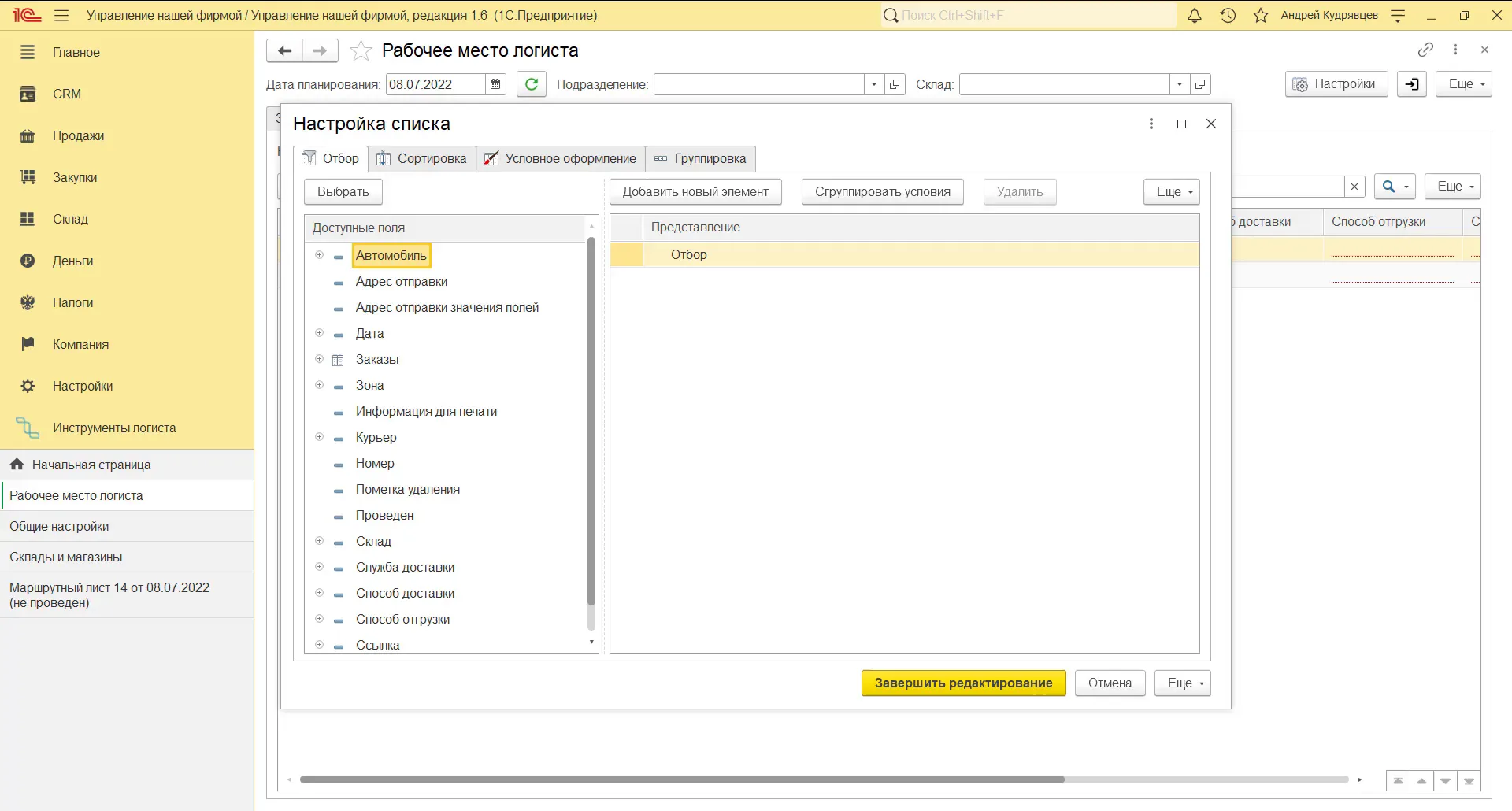This screenshot has width=1512, height=811.
Task: Open page options three-dot menu
Action: point(1455,50)
